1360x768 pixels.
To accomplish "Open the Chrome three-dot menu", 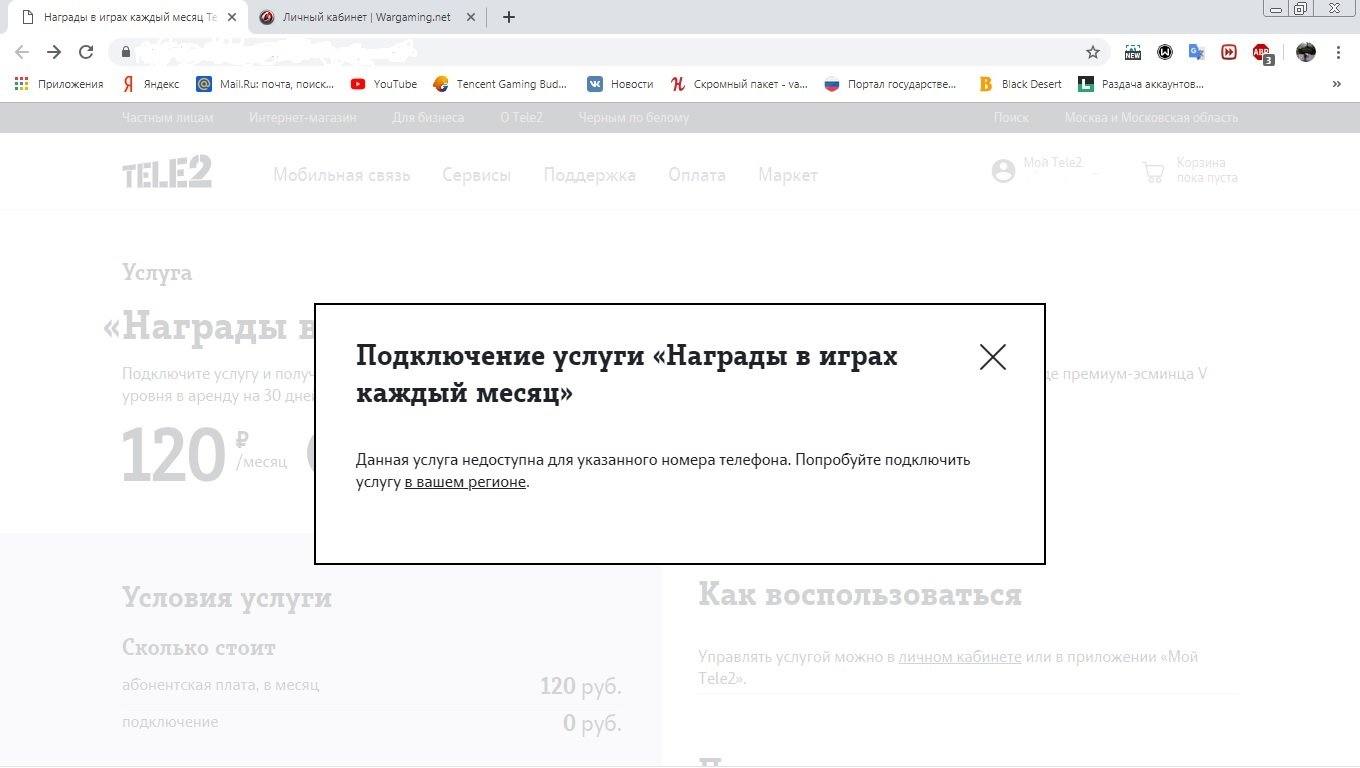I will [1338, 52].
